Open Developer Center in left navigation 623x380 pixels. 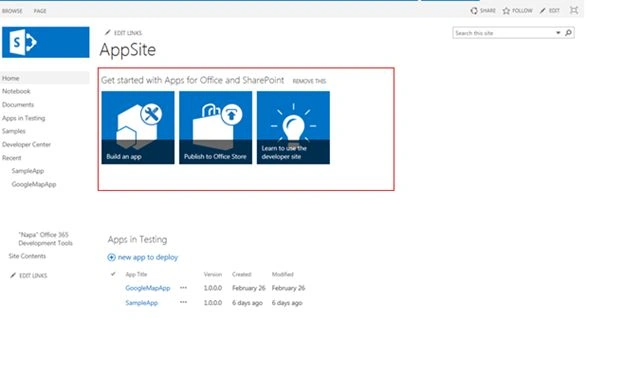coord(26,144)
